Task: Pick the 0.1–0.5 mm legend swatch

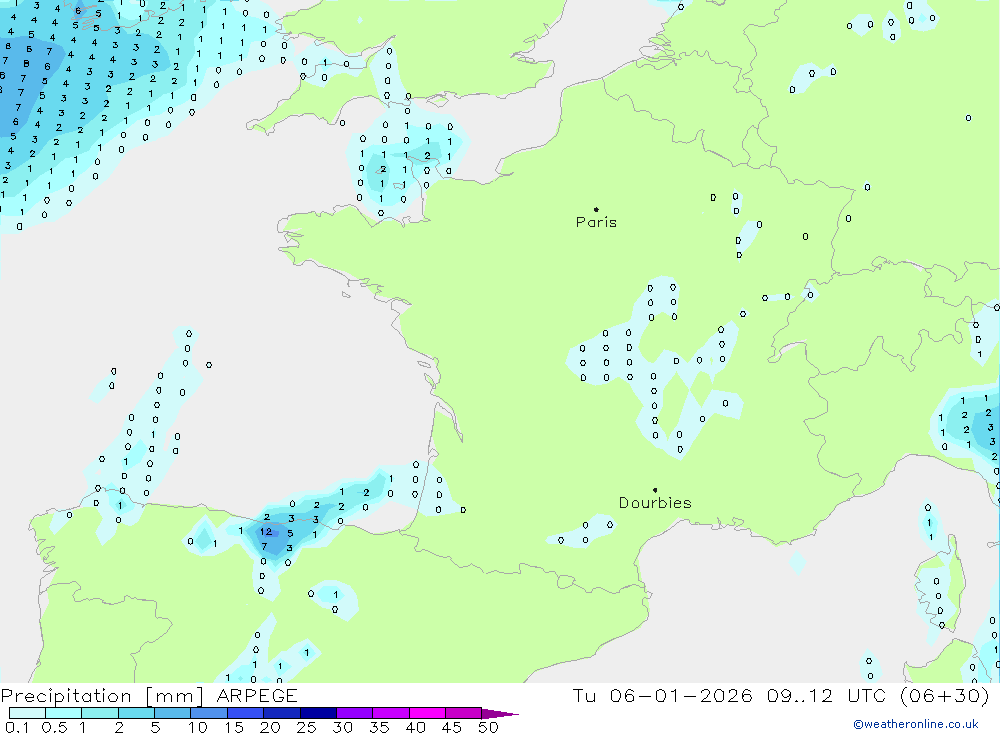Action: point(27,713)
